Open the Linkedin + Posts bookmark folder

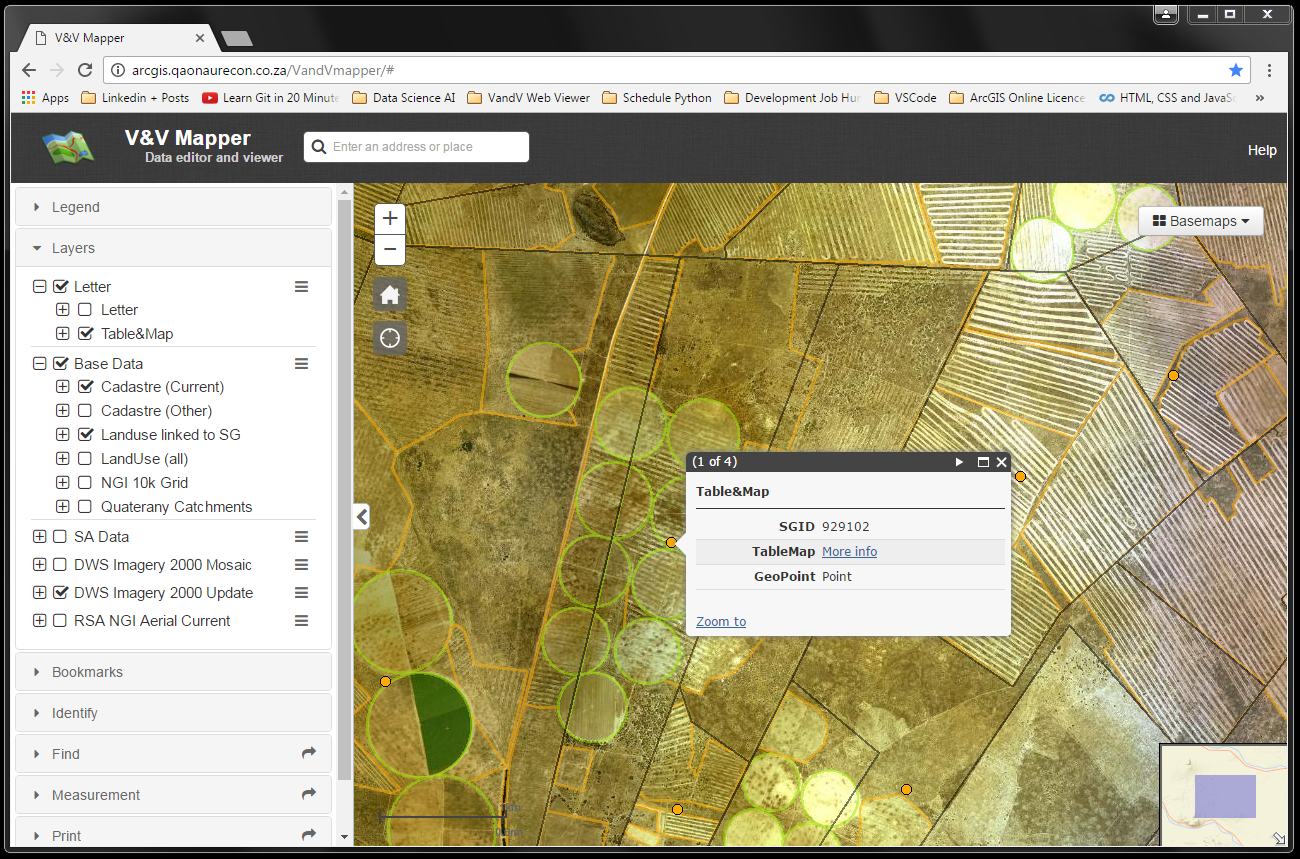click(x=135, y=98)
